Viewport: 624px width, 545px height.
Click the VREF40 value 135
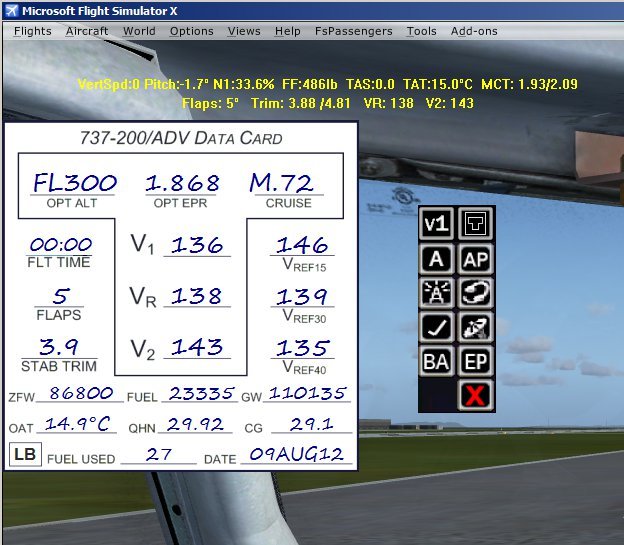click(303, 348)
